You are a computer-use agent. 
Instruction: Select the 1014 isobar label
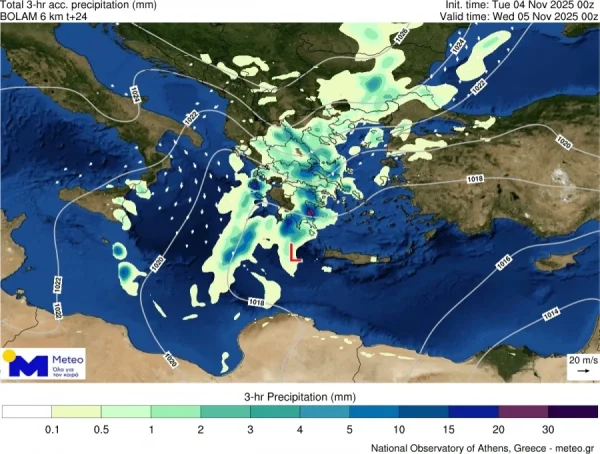pos(550,315)
